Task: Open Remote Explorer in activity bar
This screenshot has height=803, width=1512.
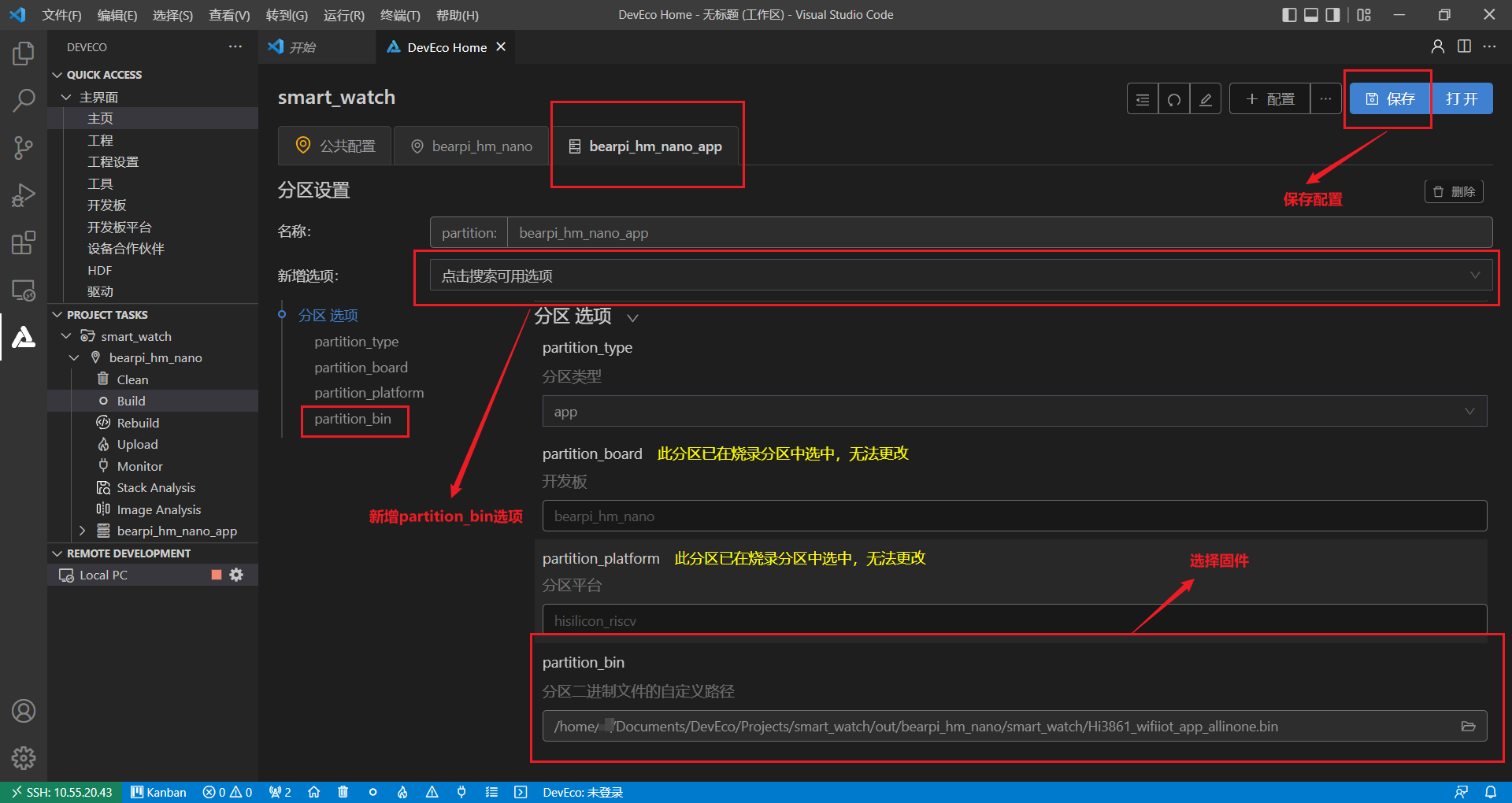Action: [24, 290]
